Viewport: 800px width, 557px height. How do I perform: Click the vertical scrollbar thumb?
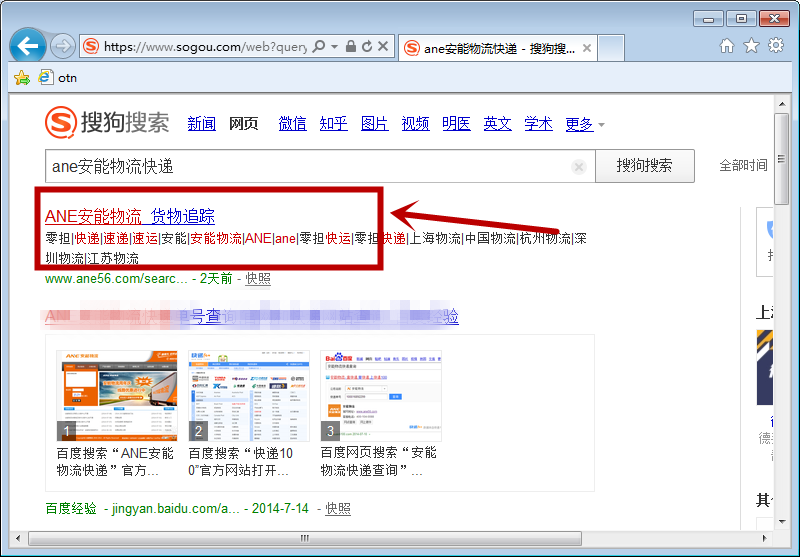point(782,159)
